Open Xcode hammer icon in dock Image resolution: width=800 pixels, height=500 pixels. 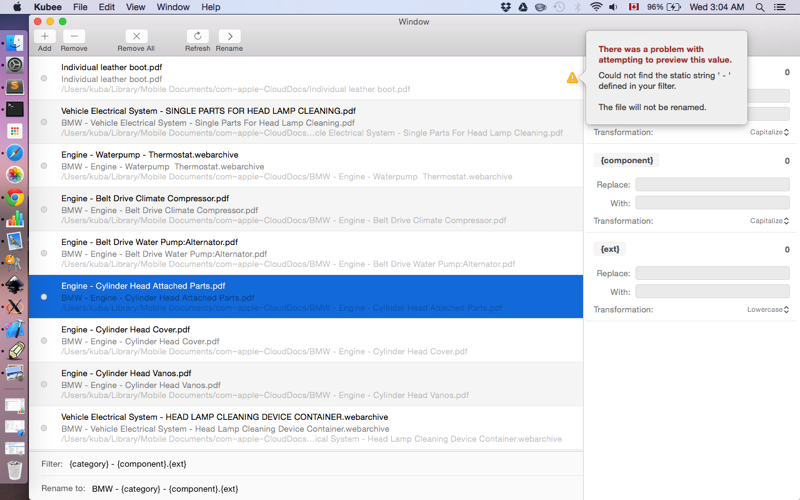tap(15, 329)
